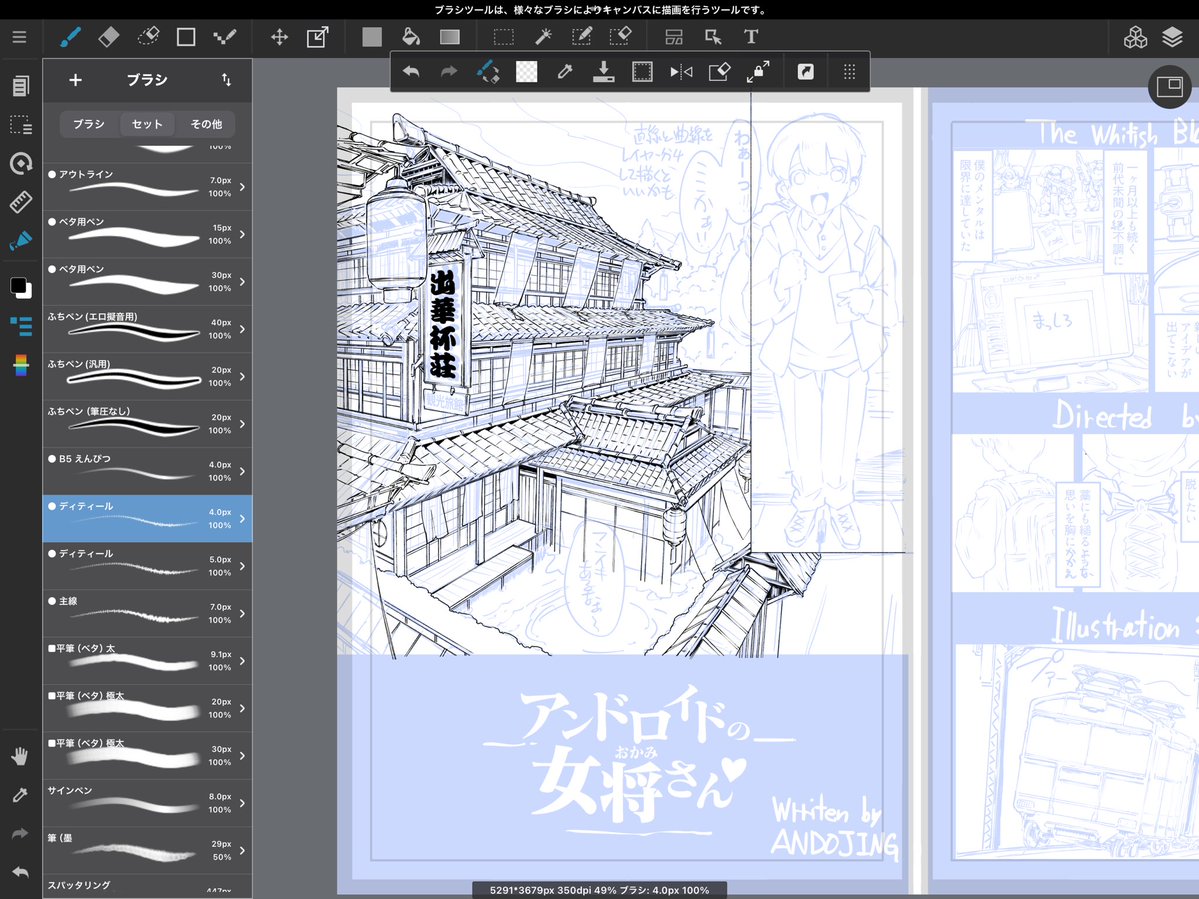Add a new brush with the plus button

75,80
